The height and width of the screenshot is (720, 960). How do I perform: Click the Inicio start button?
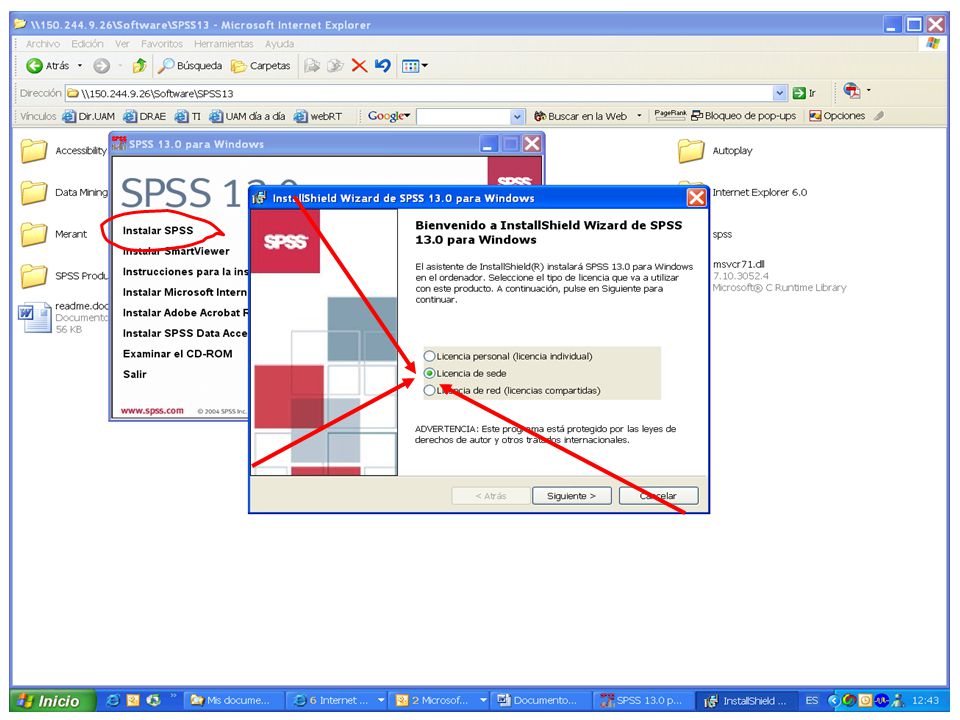(x=52, y=700)
